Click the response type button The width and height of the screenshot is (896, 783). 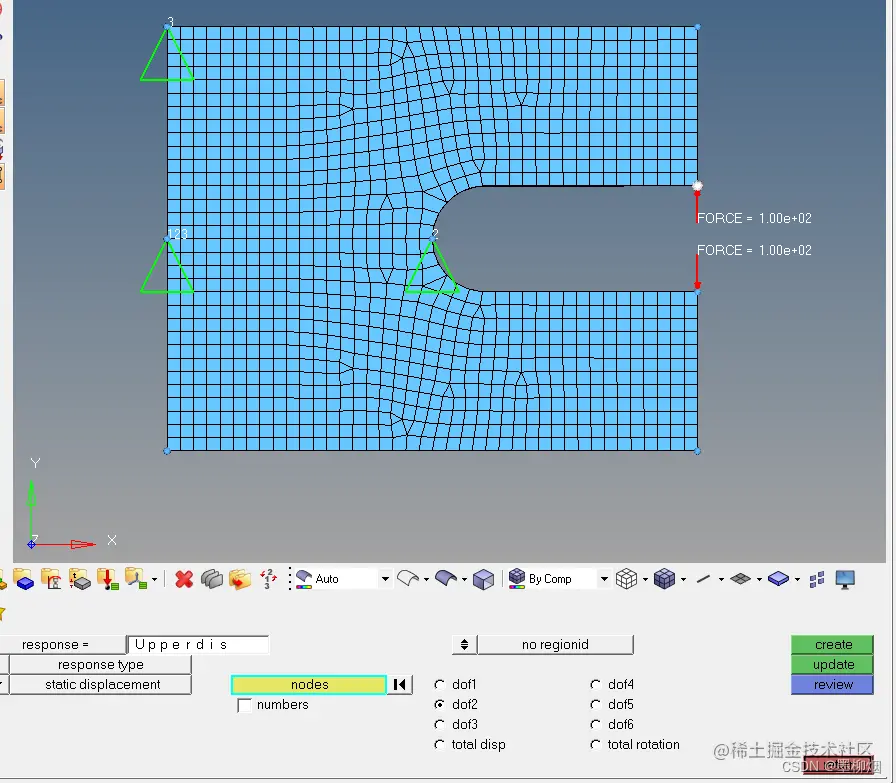[x=101, y=665]
